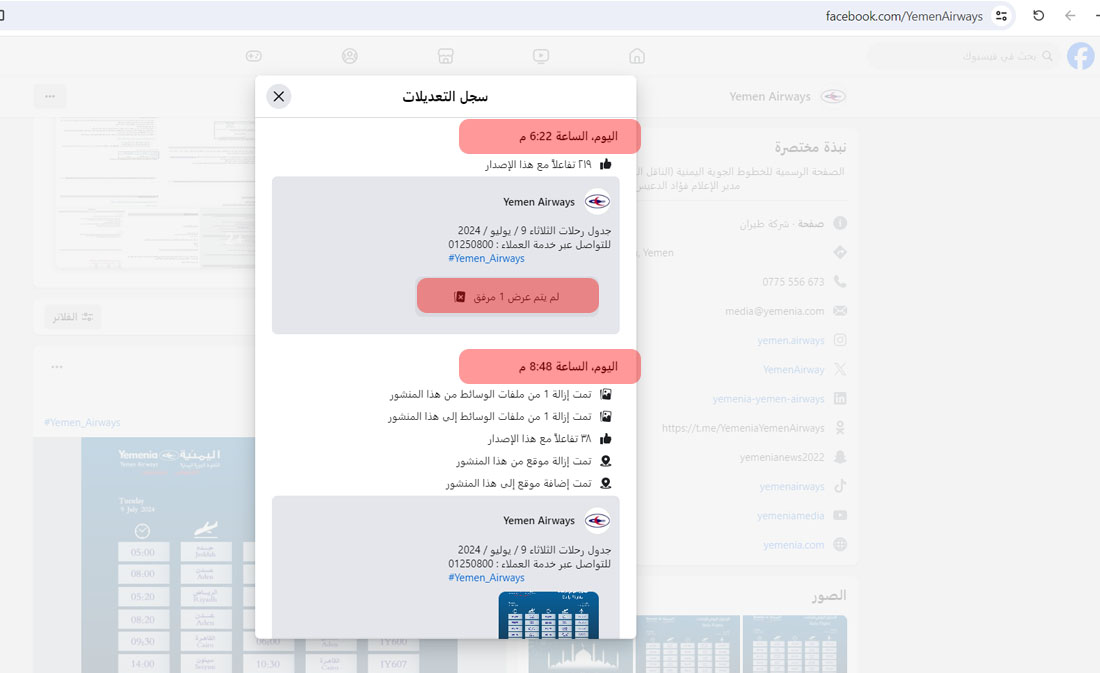This screenshot has height=673, width=1100.
Task: Open the photos section heading
Action: point(829,596)
